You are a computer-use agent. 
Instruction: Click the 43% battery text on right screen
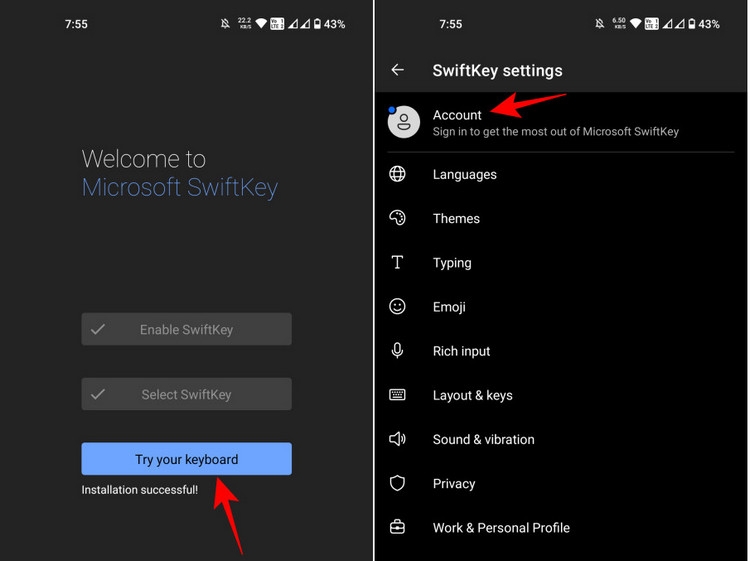pyautogui.click(x=709, y=24)
